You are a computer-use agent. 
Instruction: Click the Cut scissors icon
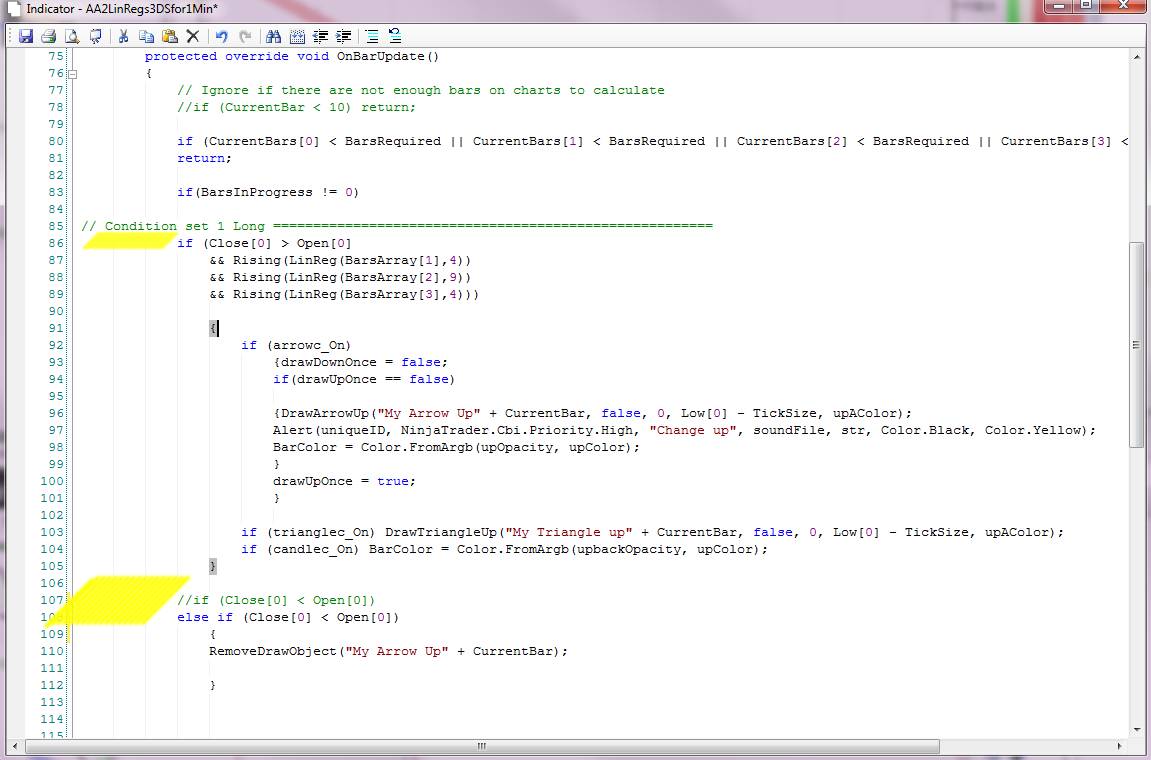click(x=123, y=36)
